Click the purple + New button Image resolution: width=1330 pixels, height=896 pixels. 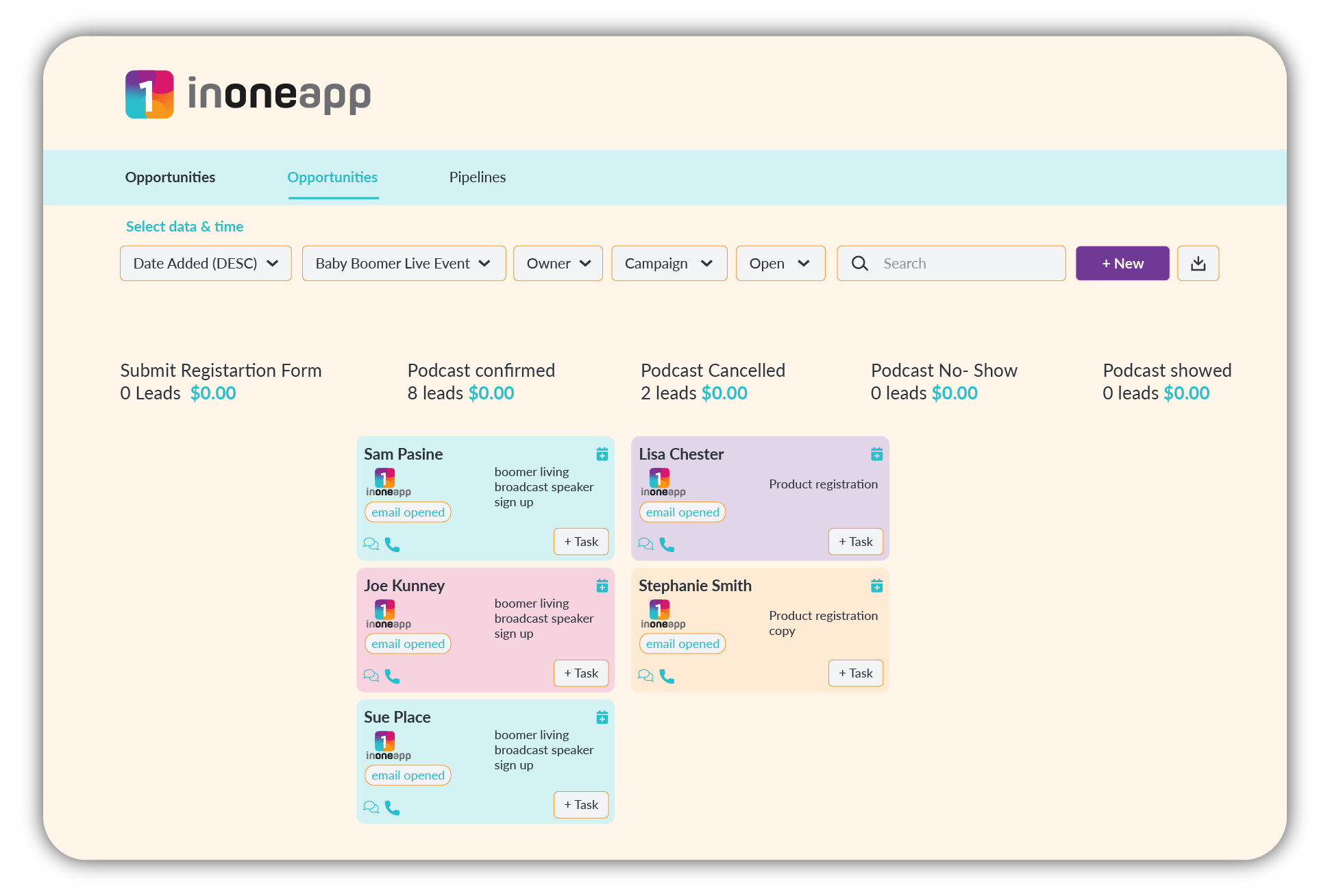point(1122,264)
